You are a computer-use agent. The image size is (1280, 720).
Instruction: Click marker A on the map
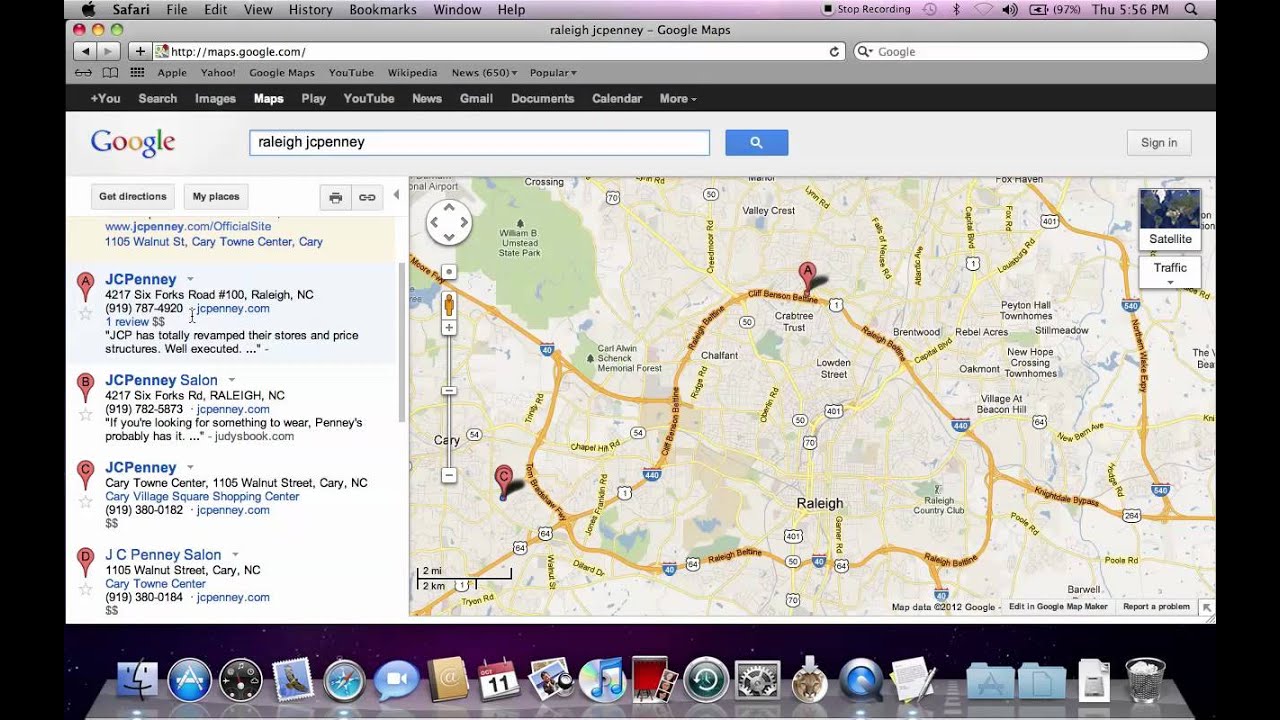[x=807, y=276]
